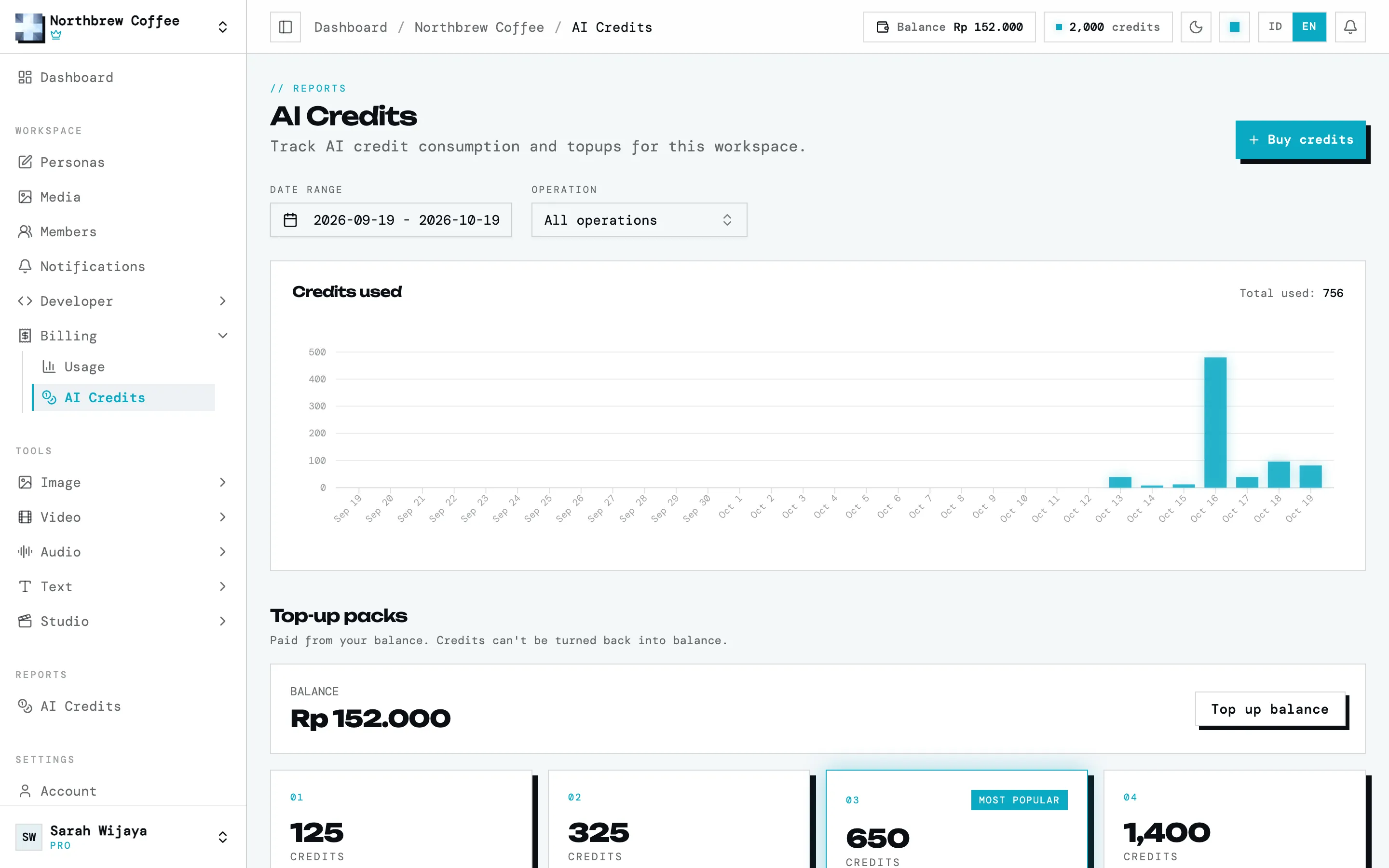Open notifications bell in top bar
Image resolution: width=1389 pixels, height=868 pixels.
[1350, 27]
